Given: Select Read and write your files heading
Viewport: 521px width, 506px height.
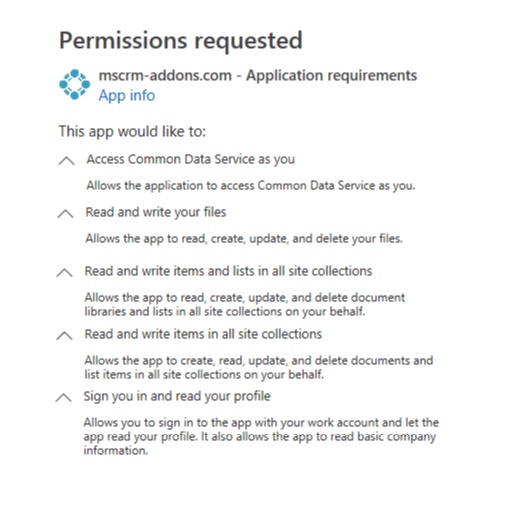Looking at the screenshot, I should 156,212.
